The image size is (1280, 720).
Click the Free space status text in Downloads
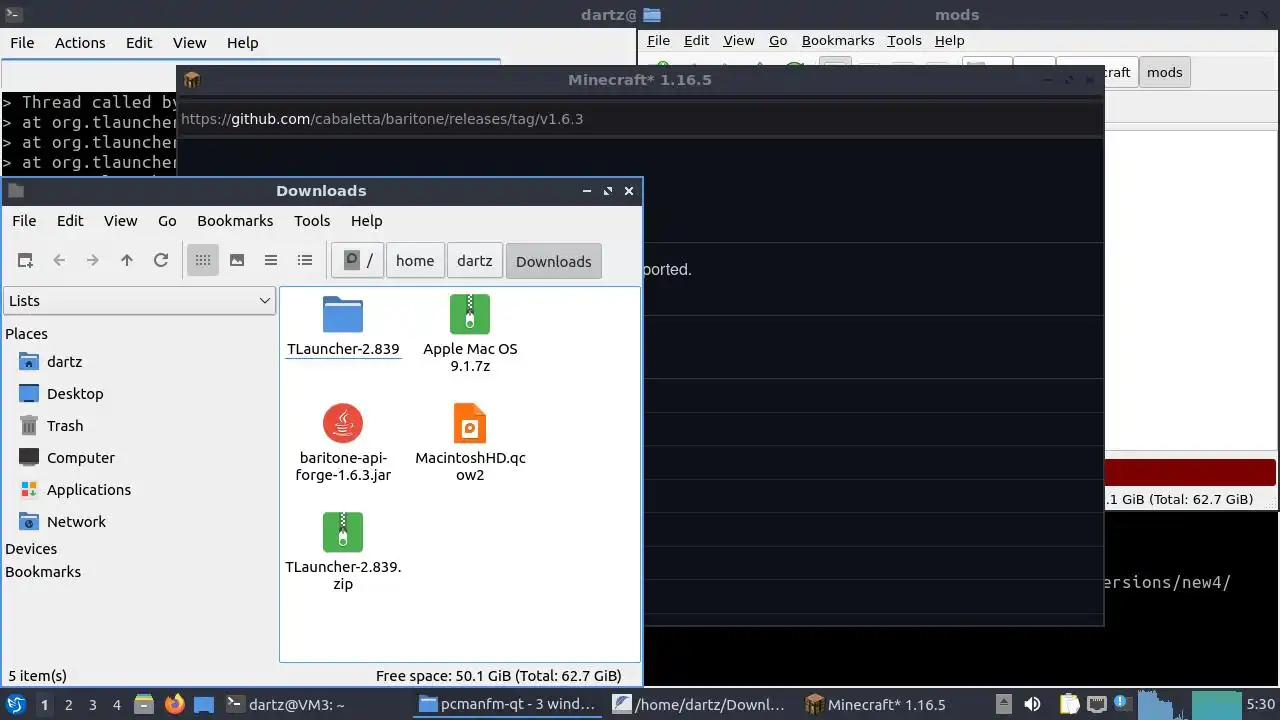498,676
